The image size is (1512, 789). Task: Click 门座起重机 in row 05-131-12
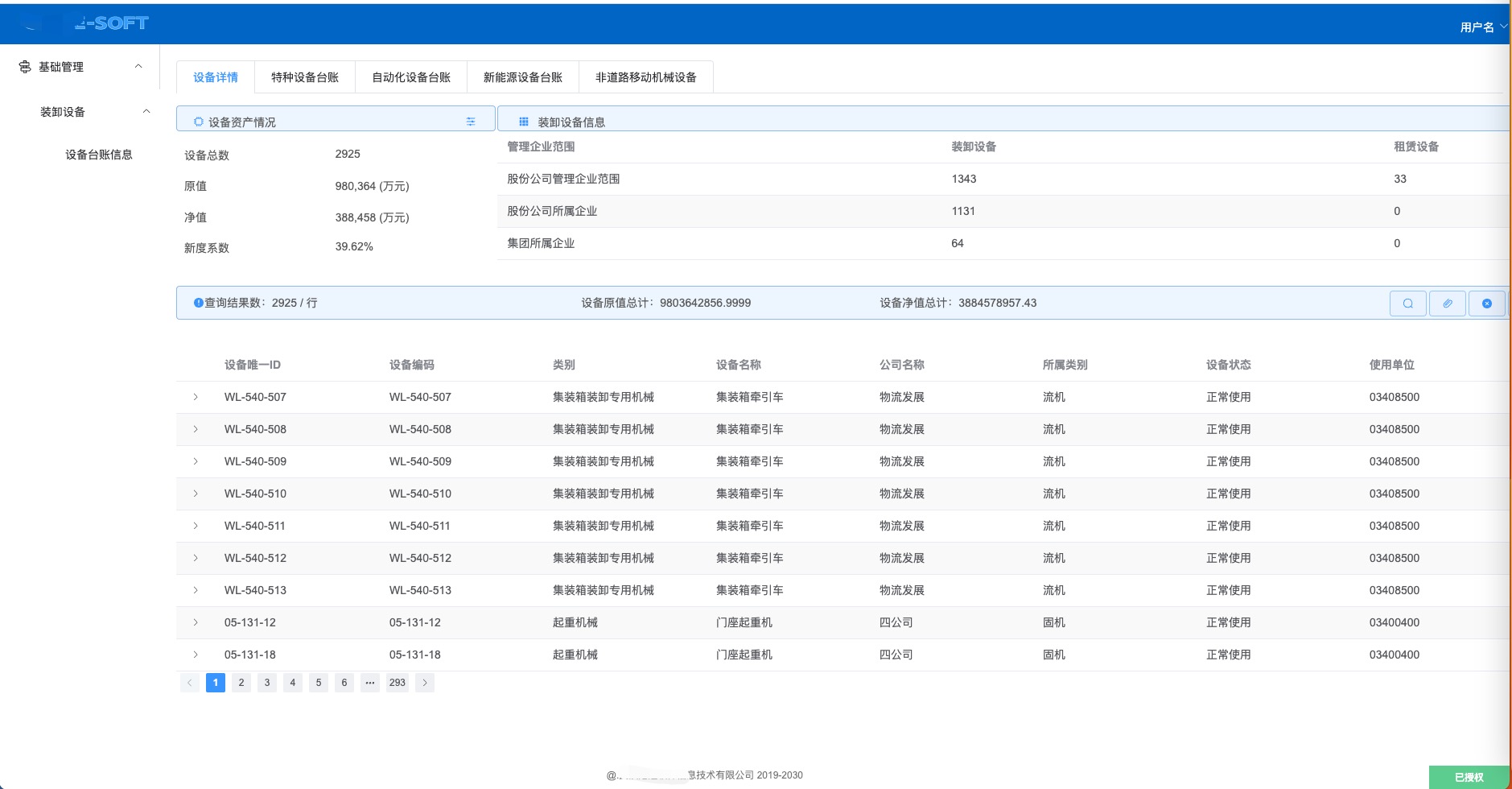point(744,622)
